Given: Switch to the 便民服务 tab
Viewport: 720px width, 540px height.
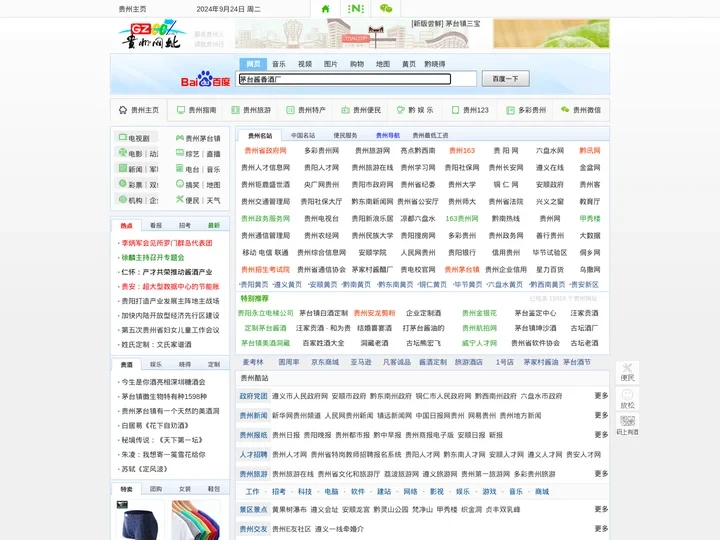Looking at the screenshot, I should pos(345,135).
